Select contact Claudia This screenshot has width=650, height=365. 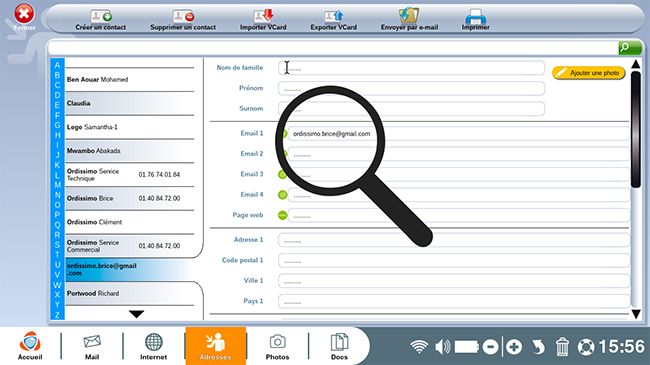[130, 103]
